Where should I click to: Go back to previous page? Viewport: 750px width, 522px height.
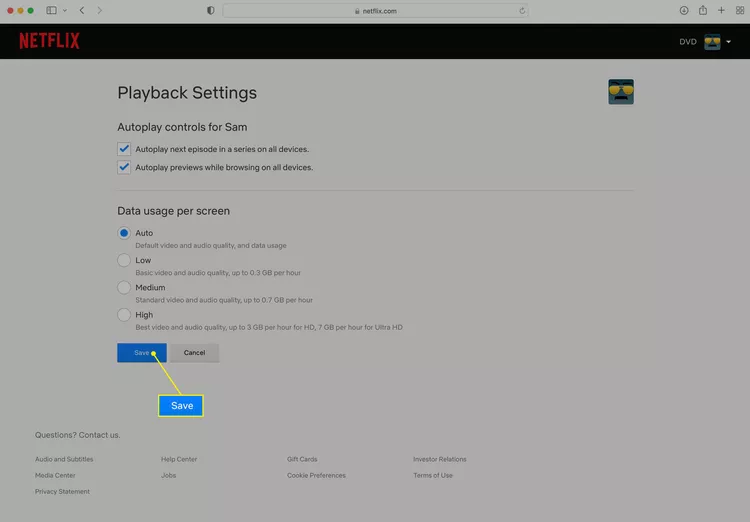click(x=82, y=10)
